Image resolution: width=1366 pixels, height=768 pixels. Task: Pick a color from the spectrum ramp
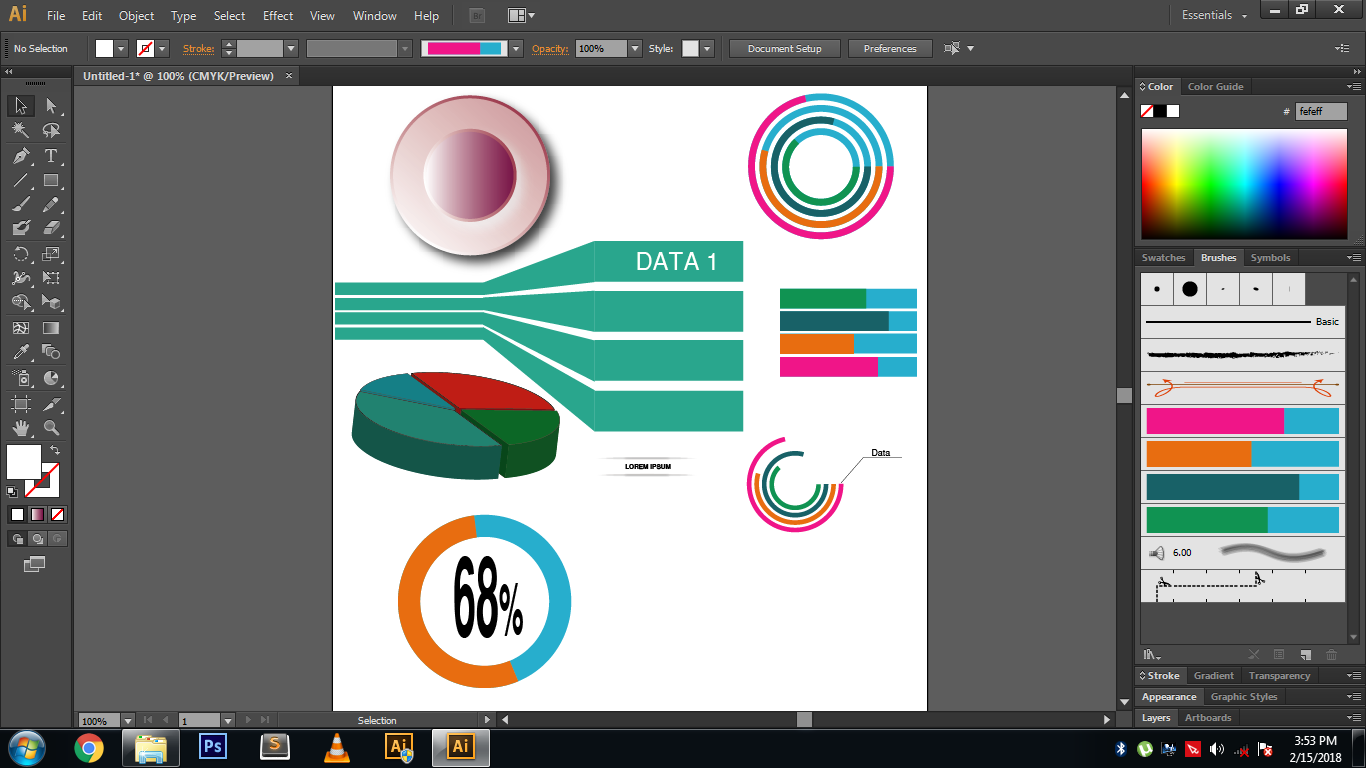point(1244,185)
